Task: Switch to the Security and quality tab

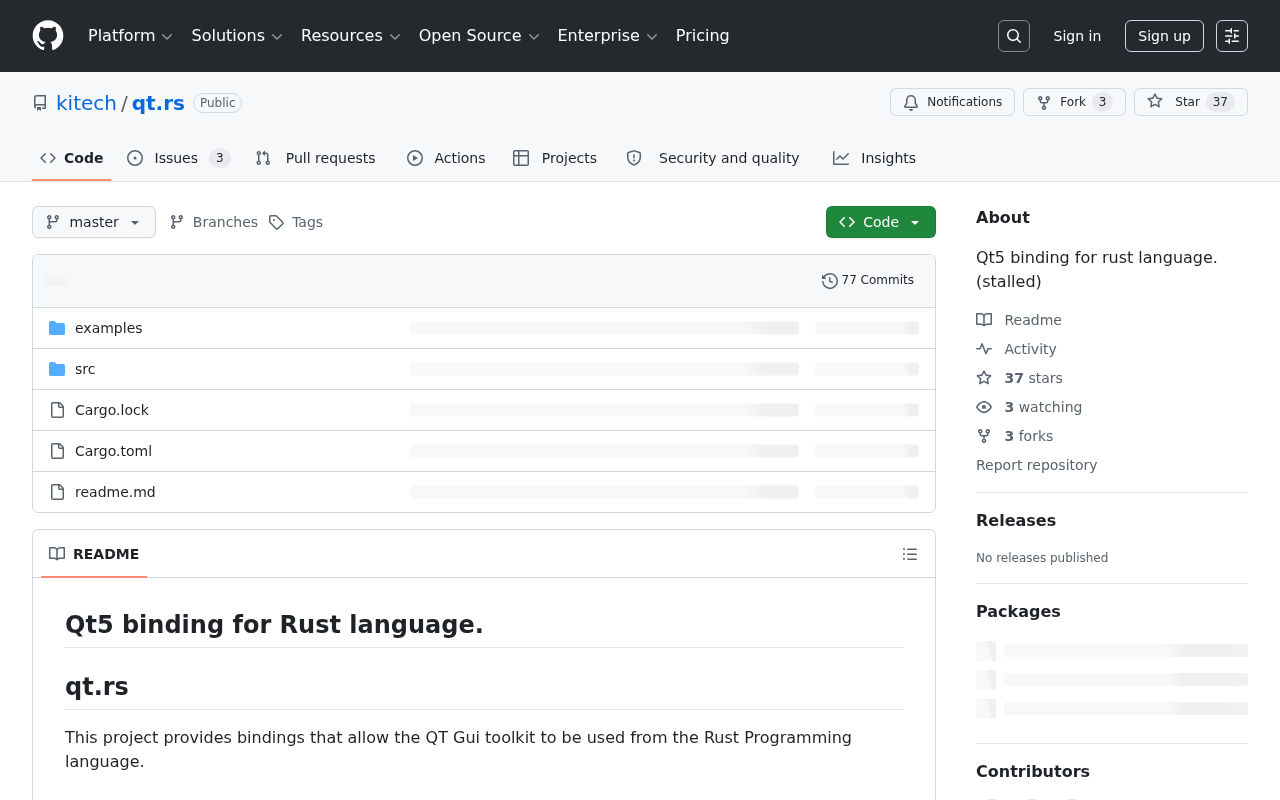Action: [x=713, y=158]
